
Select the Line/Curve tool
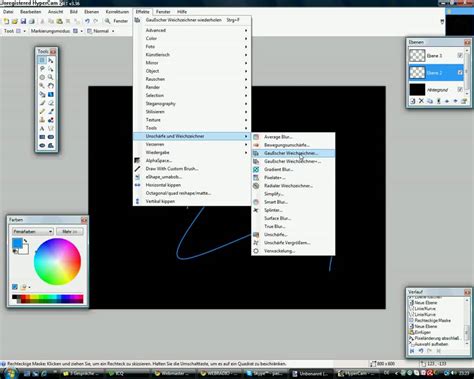click(x=51, y=128)
